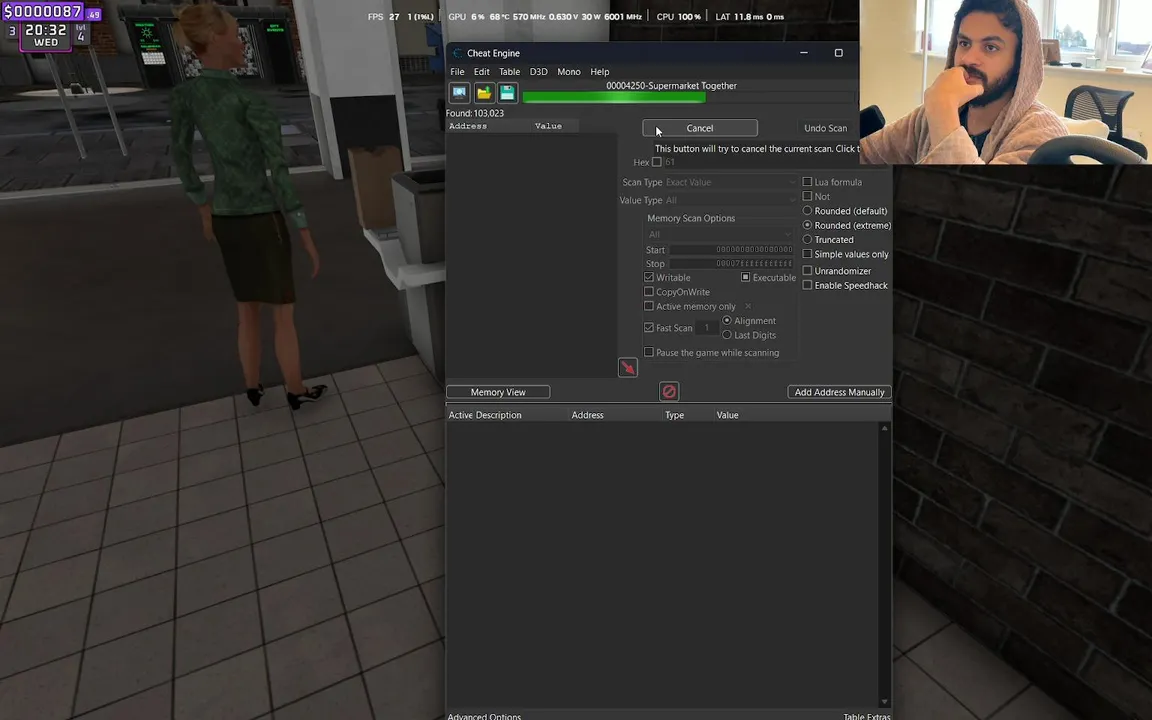The width and height of the screenshot is (1152, 720).
Task: Open the Table menu
Action: (x=509, y=72)
